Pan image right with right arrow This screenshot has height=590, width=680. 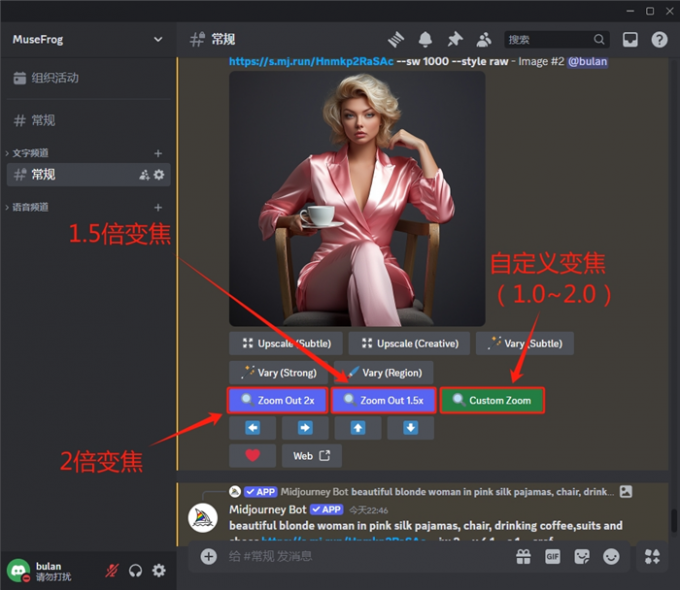(x=305, y=428)
